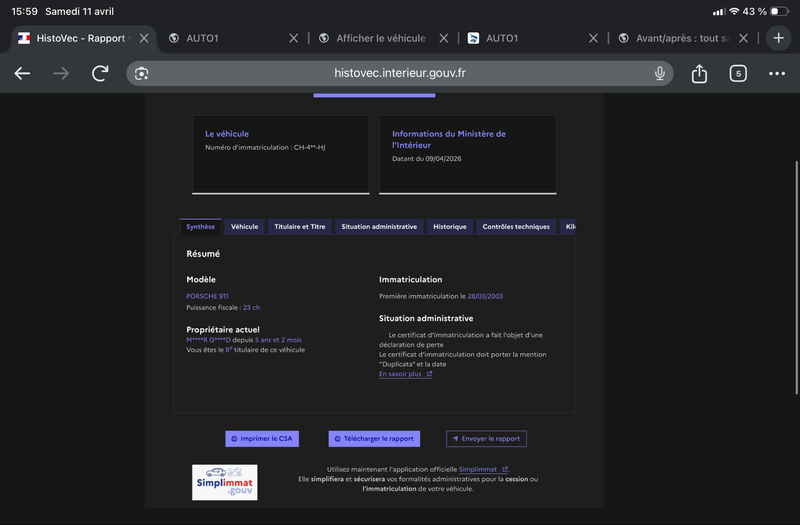
Task: Open the Titulaire et Titre tab
Action: point(299,227)
